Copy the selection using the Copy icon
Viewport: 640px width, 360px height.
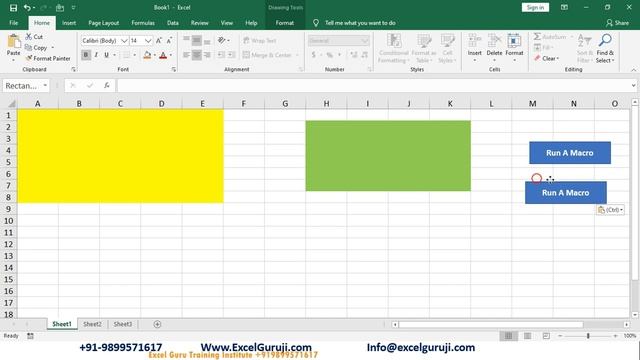29,47
